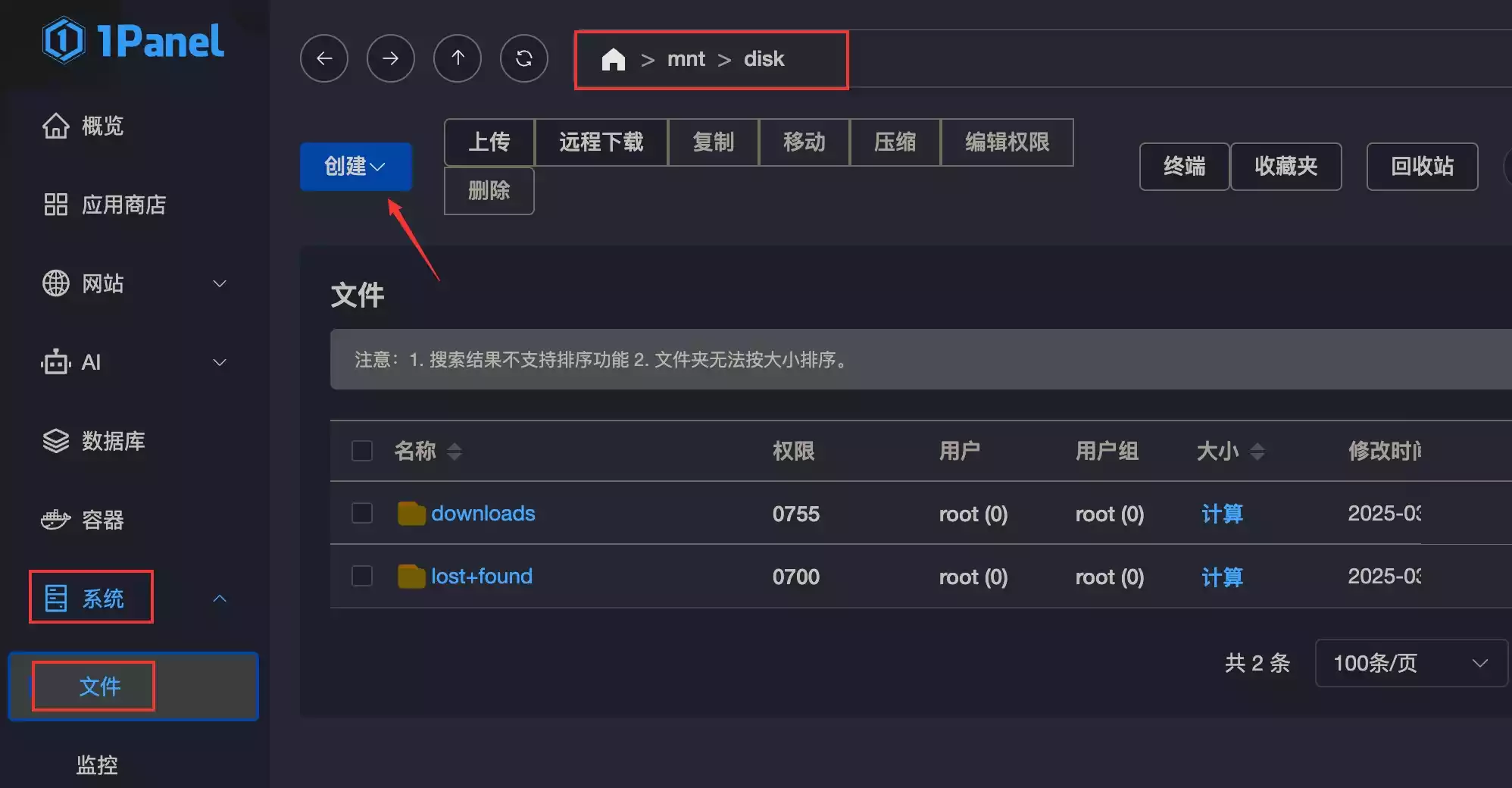Viewport: 1512px width, 788px height.
Task: Open the 100条/页 page size dropdown
Action: click(x=1410, y=663)
